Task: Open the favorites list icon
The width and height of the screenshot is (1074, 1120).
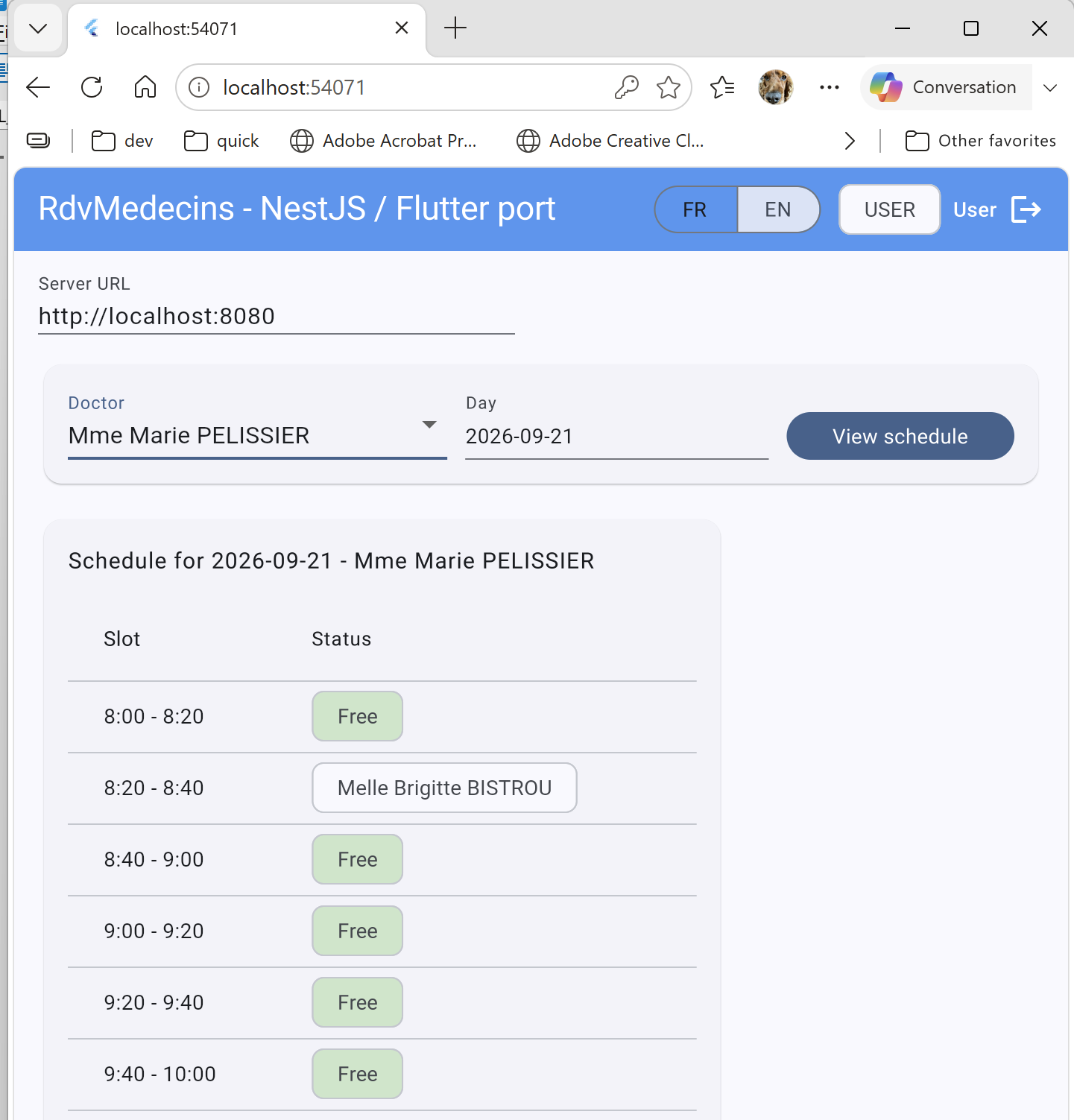Action: coord(722,87)
